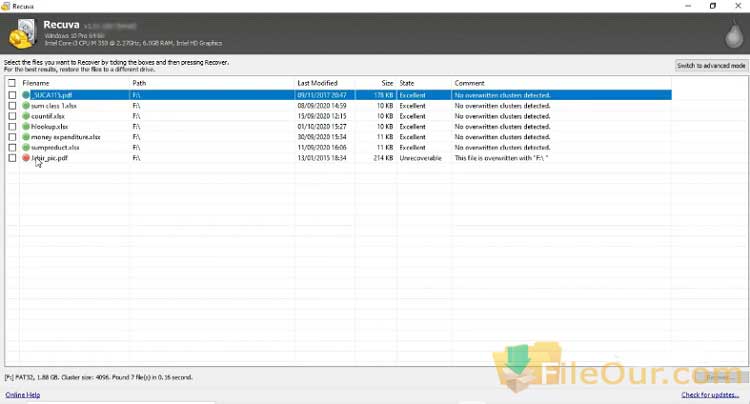This screenshot has width=750, height=404.
Task: Tick the checkbox for countif.xlsx
Action: point(12,116)
